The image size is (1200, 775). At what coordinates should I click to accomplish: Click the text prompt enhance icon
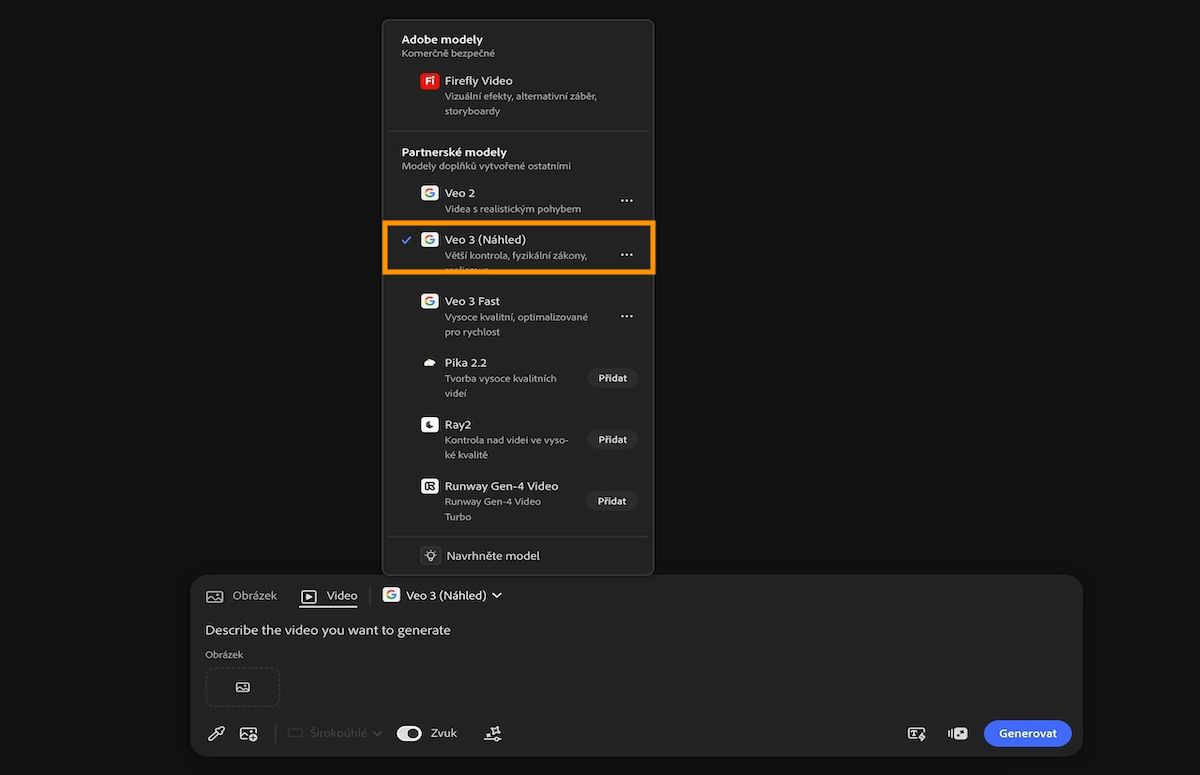click(917, 733)
